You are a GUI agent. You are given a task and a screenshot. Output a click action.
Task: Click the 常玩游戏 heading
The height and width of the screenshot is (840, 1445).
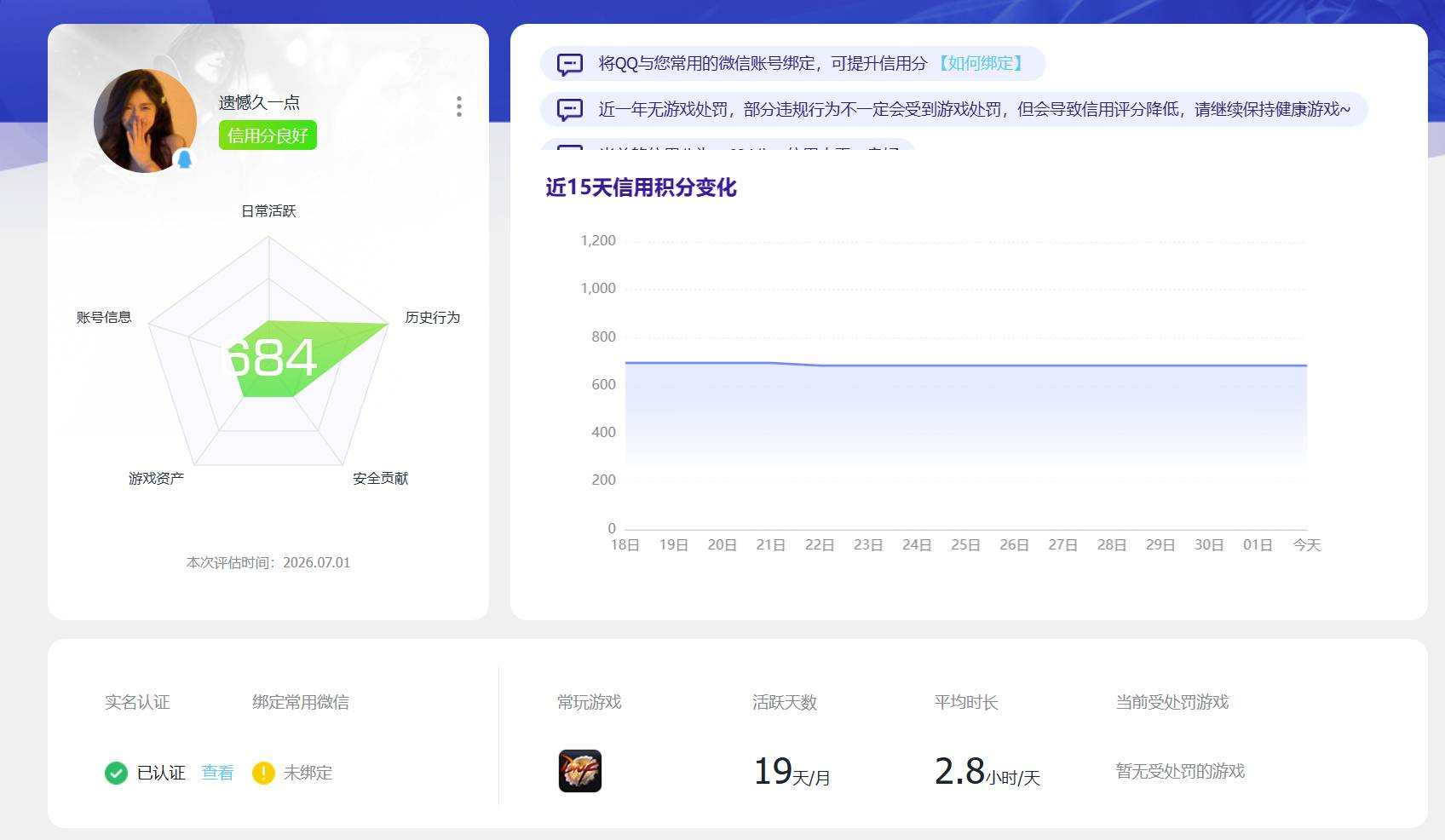590,702
